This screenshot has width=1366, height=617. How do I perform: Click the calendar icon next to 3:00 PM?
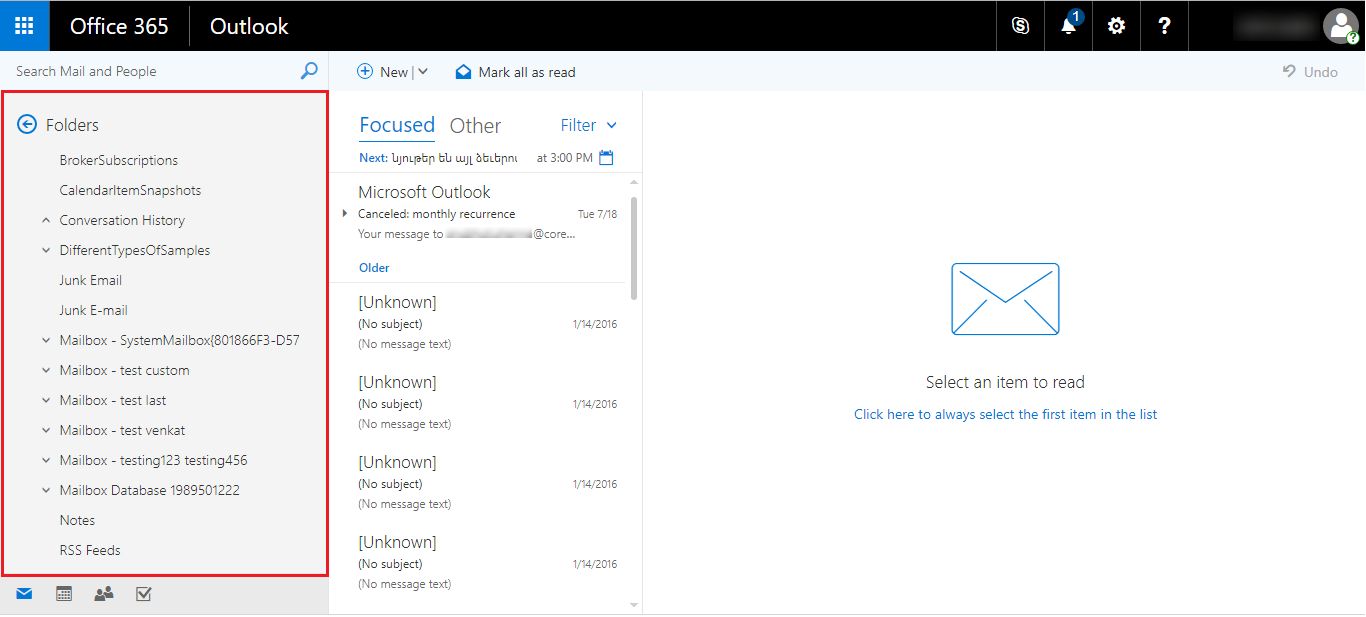pos(606,158)
